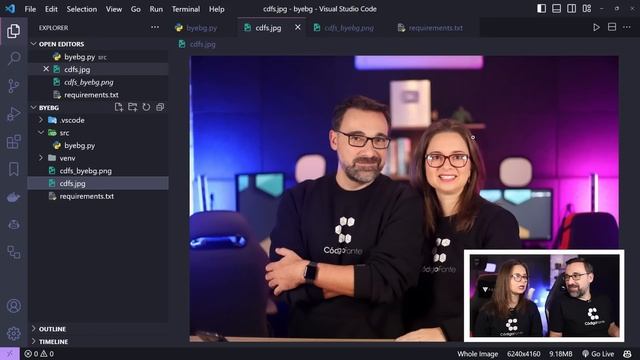Toggle the secondary side bar layout icon

571,9
